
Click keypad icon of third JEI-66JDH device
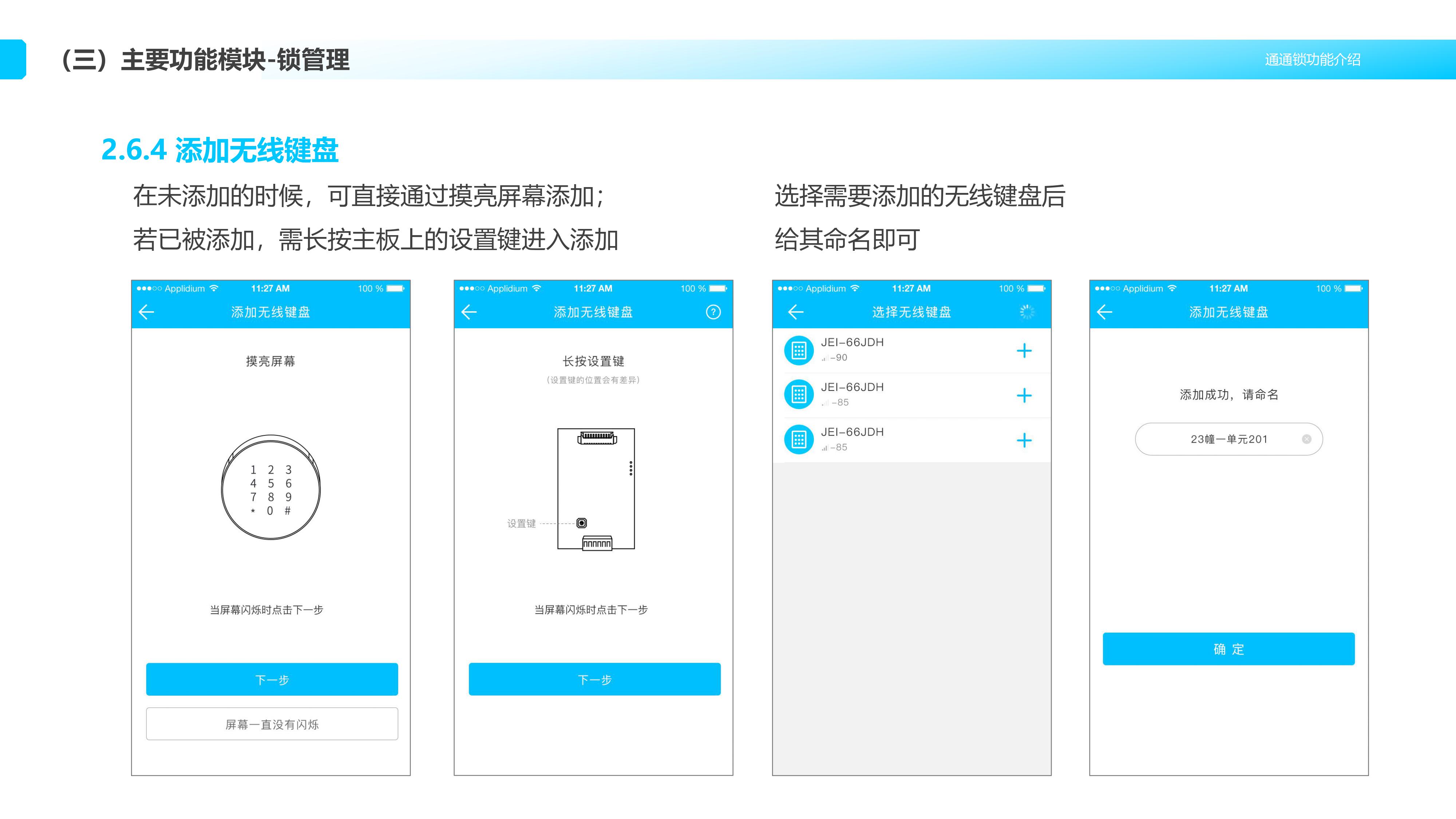[x=799, y=440]
